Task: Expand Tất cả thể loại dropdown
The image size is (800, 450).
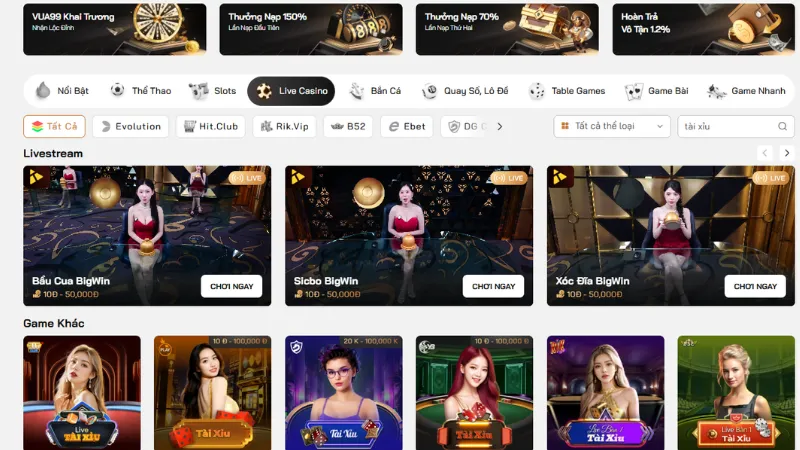Action: click(x=612, y=127)
